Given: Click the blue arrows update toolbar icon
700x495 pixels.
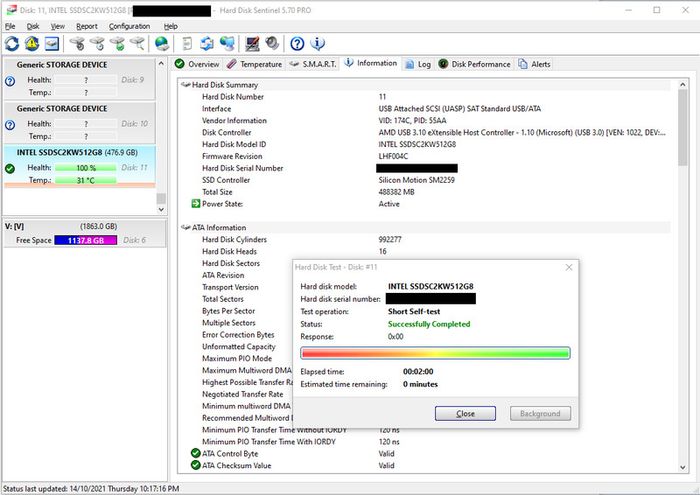Looking at the screenshot, I should click(x=207, y=43).
